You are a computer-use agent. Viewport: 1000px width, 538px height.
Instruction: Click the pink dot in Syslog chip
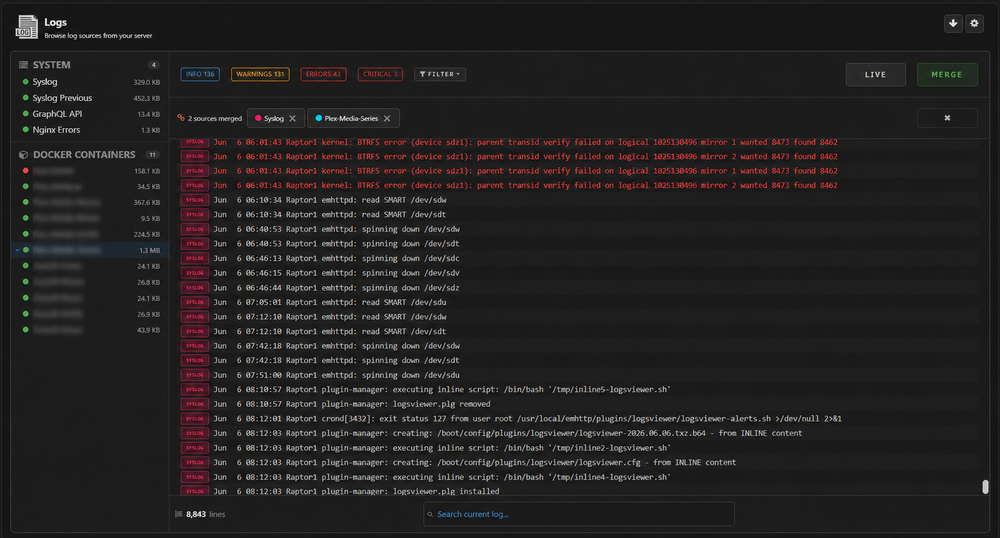[x=258, y=119]
